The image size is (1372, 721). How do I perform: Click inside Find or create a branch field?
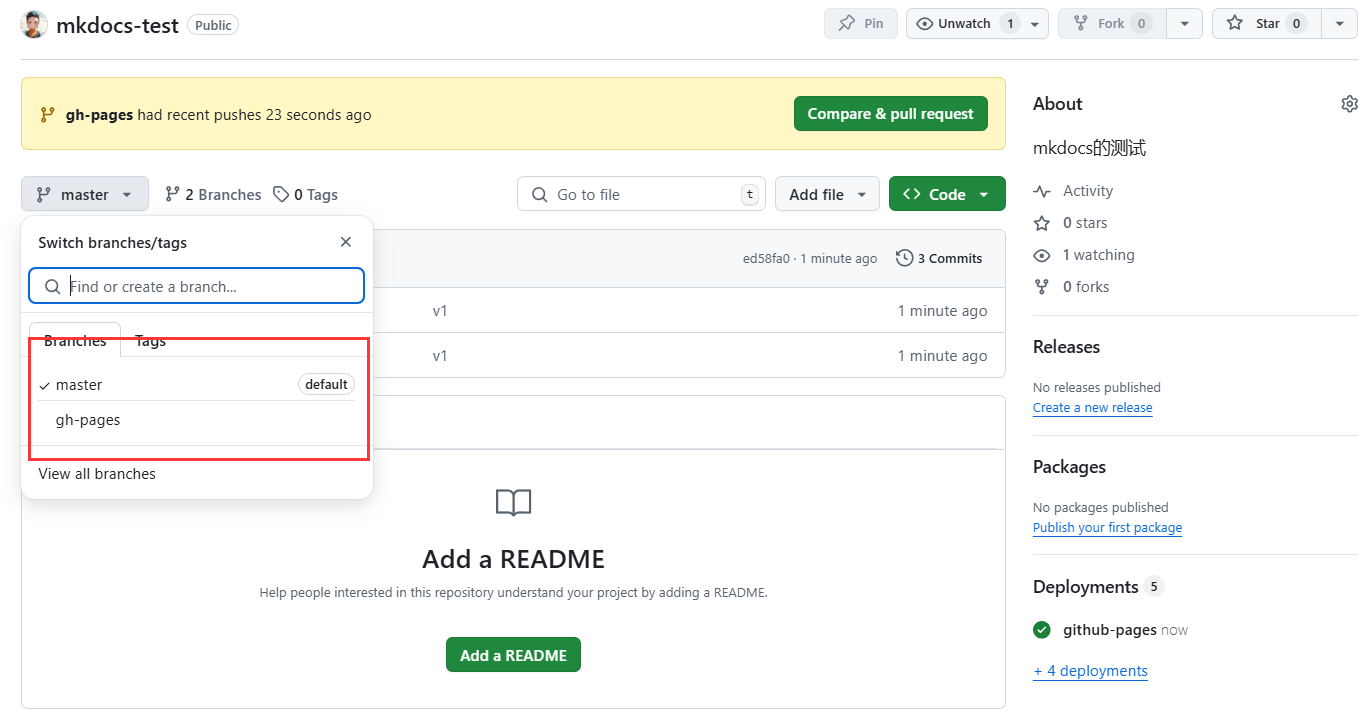pos(197,286)
